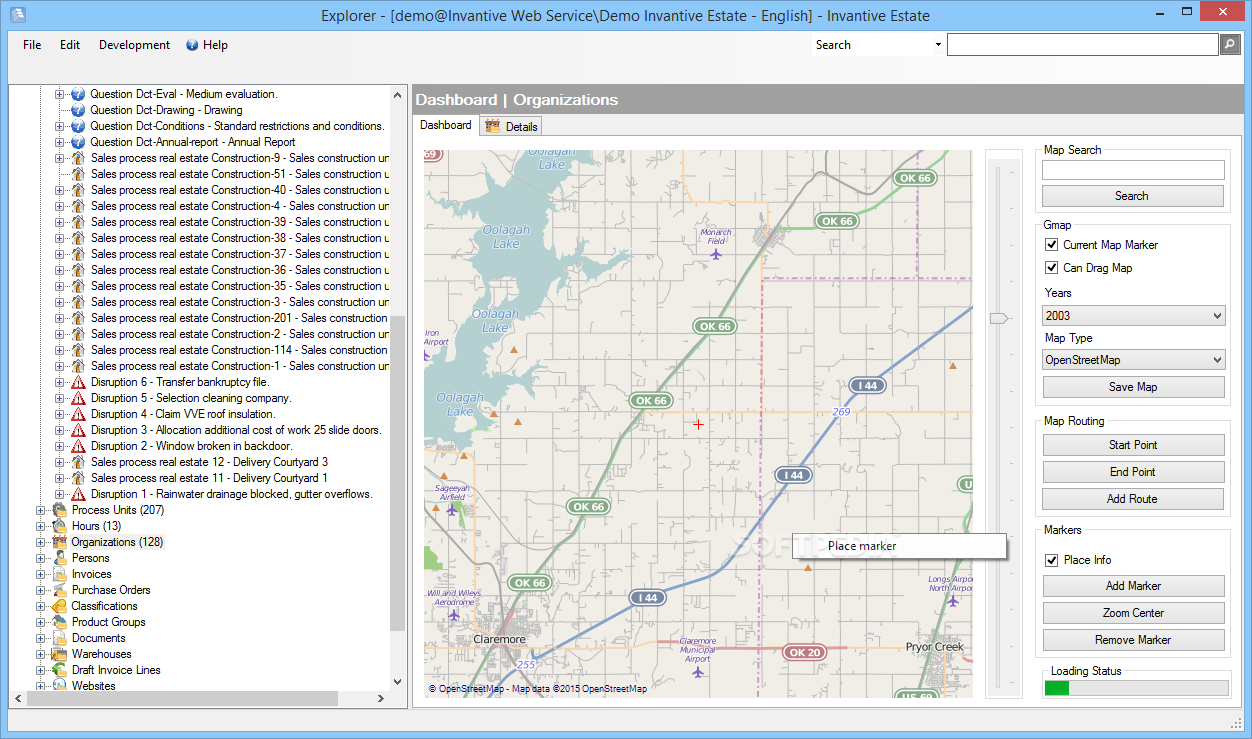This screenshot has height=739, width=1252.
Task: Set the routing End Point
Action: click(x=1133, y=472)
